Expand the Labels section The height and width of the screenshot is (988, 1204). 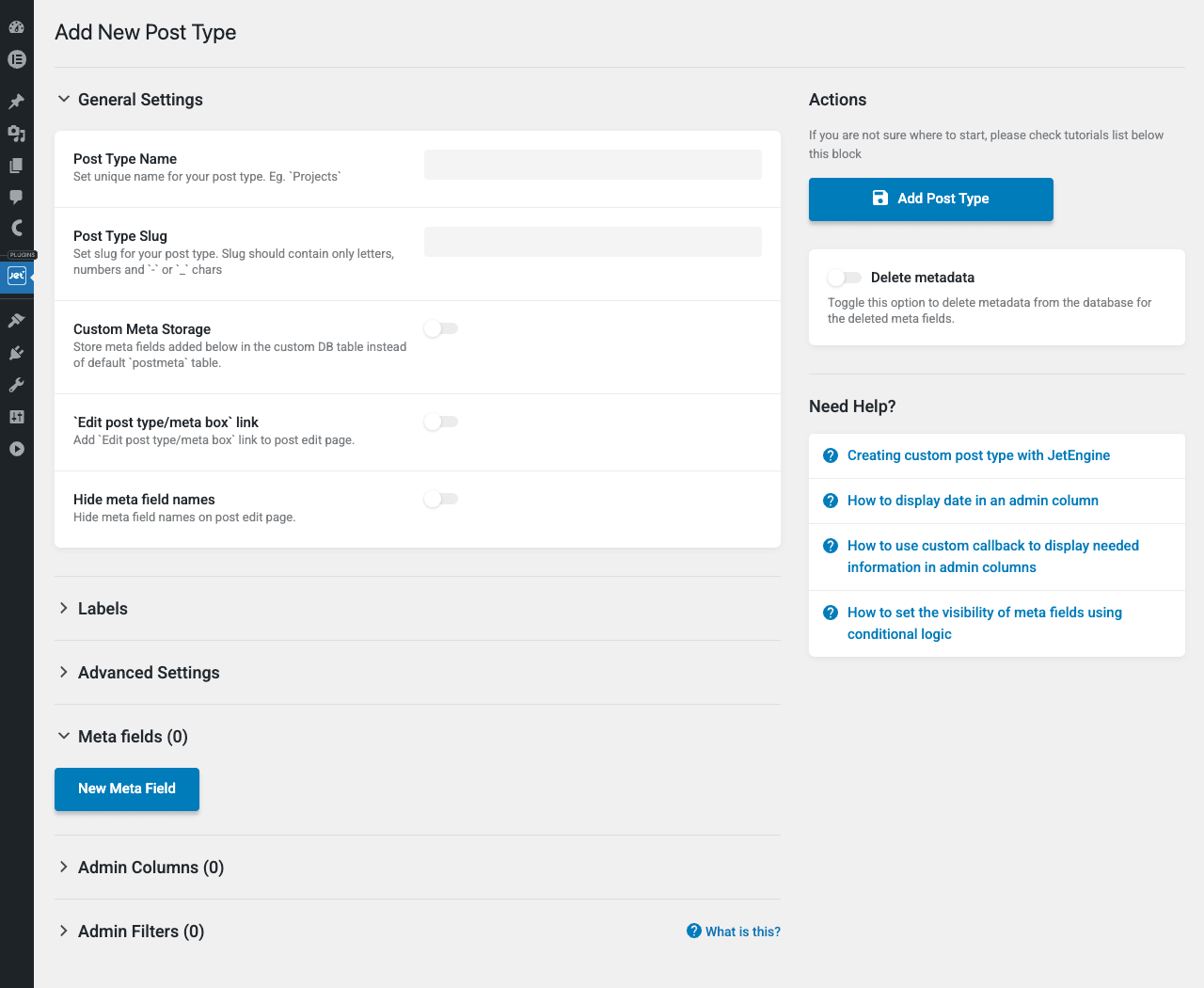coord(92,609)
